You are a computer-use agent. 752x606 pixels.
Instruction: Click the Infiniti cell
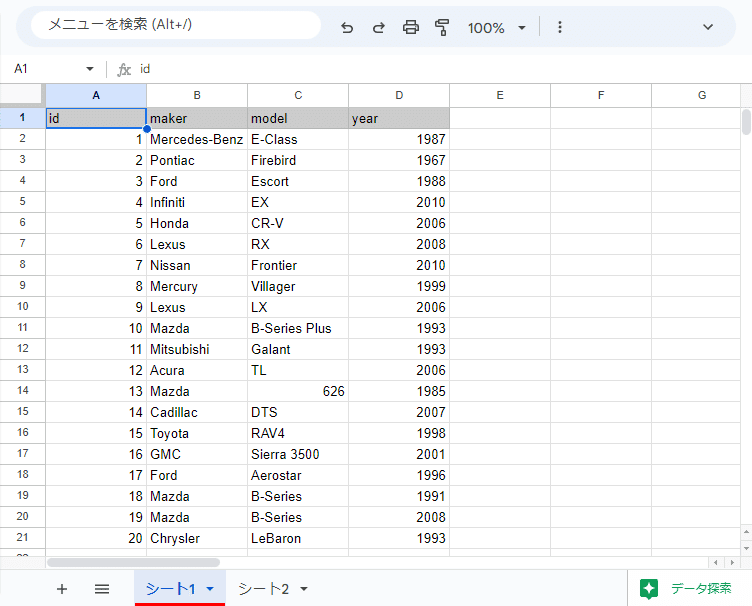(197, 202)
